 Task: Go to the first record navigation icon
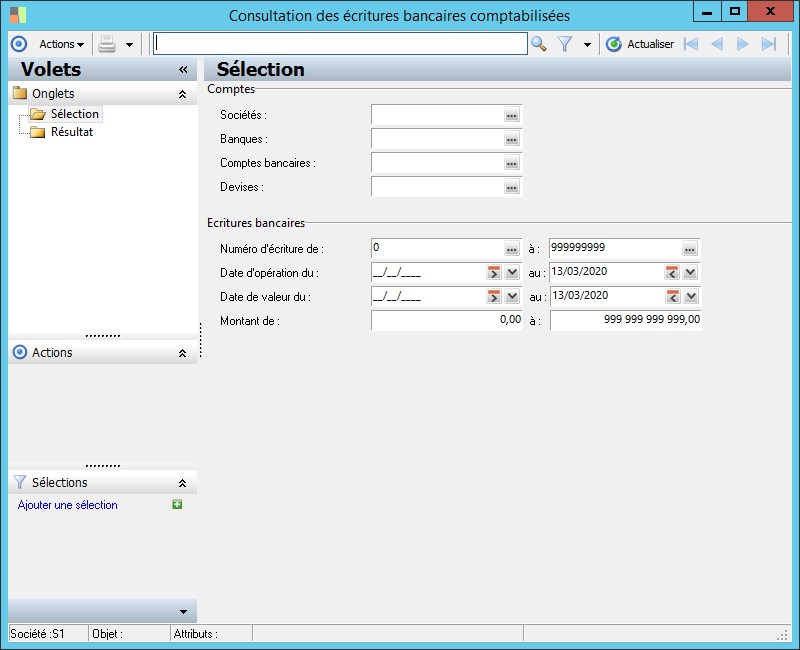click(x=691, y=44)
